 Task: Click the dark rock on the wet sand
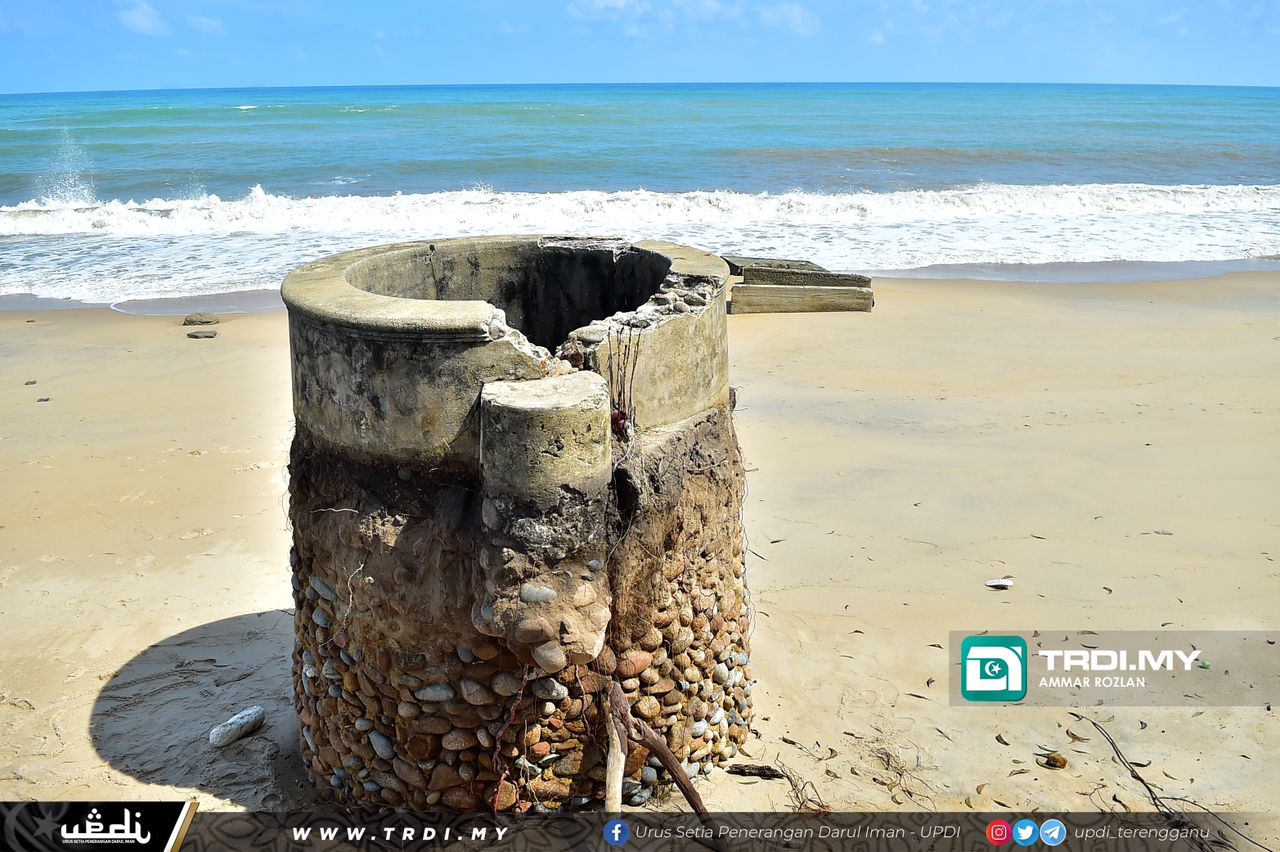tap(200, 319)
